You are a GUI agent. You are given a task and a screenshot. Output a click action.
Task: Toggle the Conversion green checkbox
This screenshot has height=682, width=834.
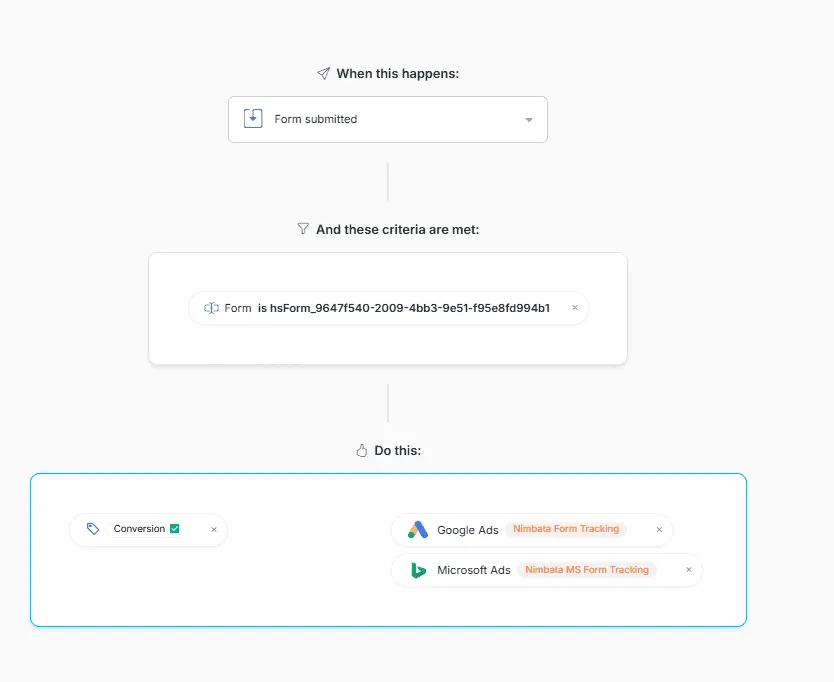coord(174,529)
